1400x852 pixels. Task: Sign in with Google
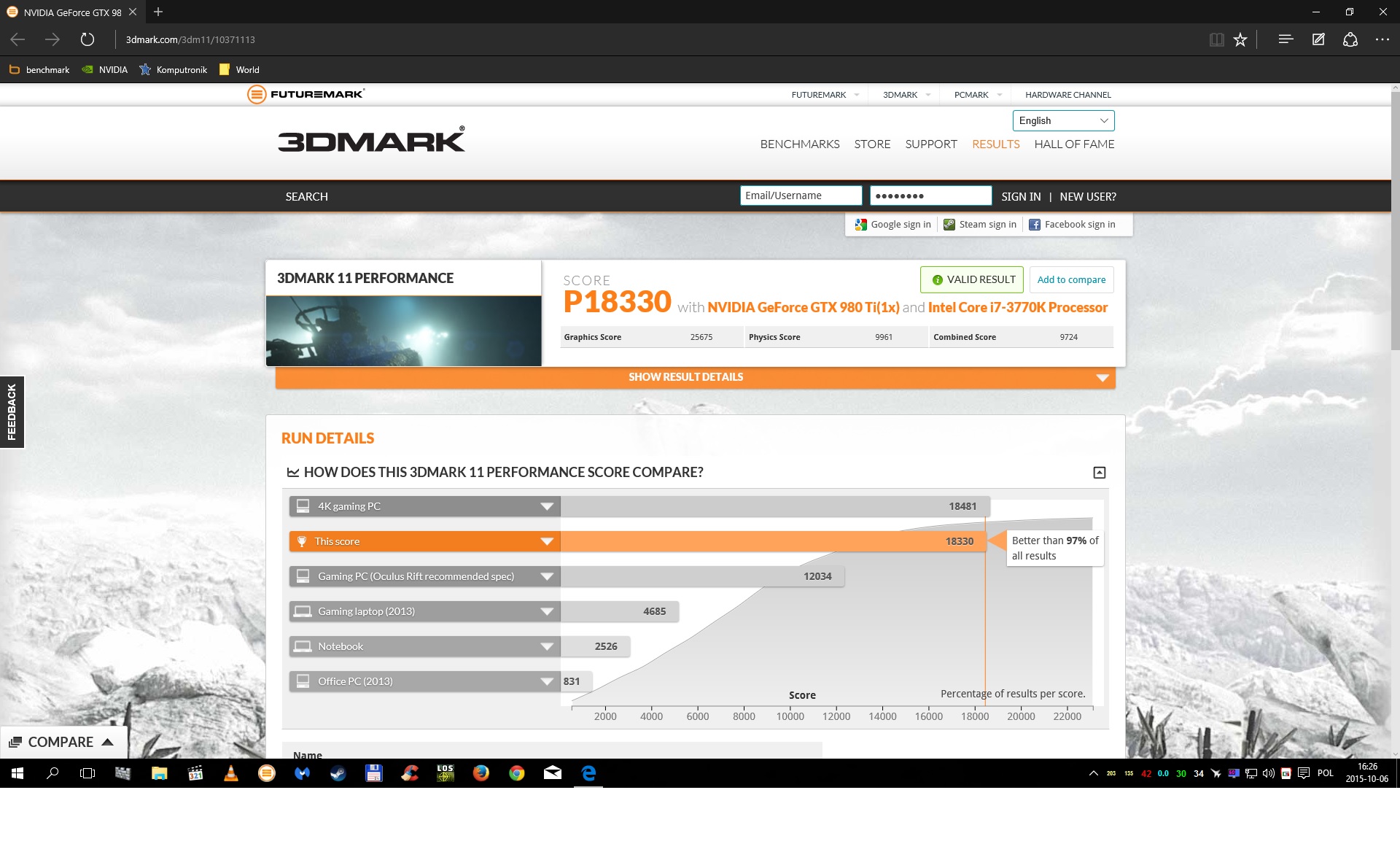coord(893,225)
